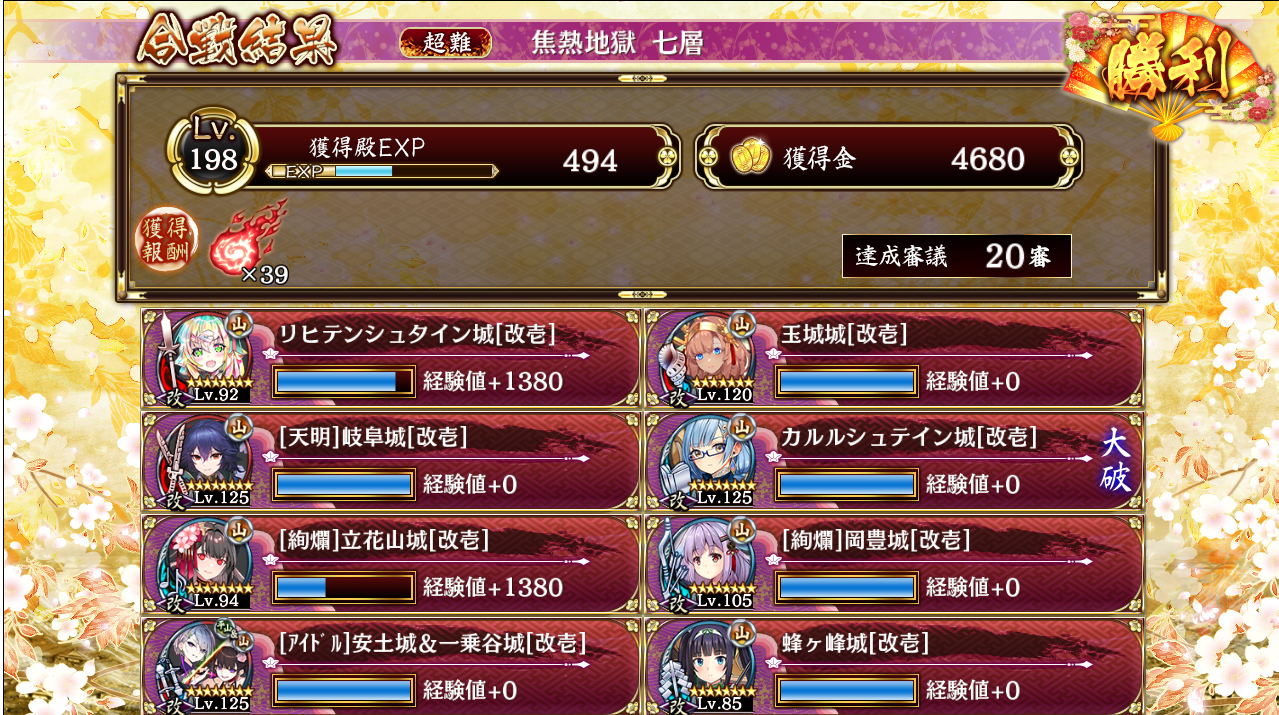This screenshot has width=1279, height=715.
Task: Click the 合戦結果 title logo
Action: [237, 42]
